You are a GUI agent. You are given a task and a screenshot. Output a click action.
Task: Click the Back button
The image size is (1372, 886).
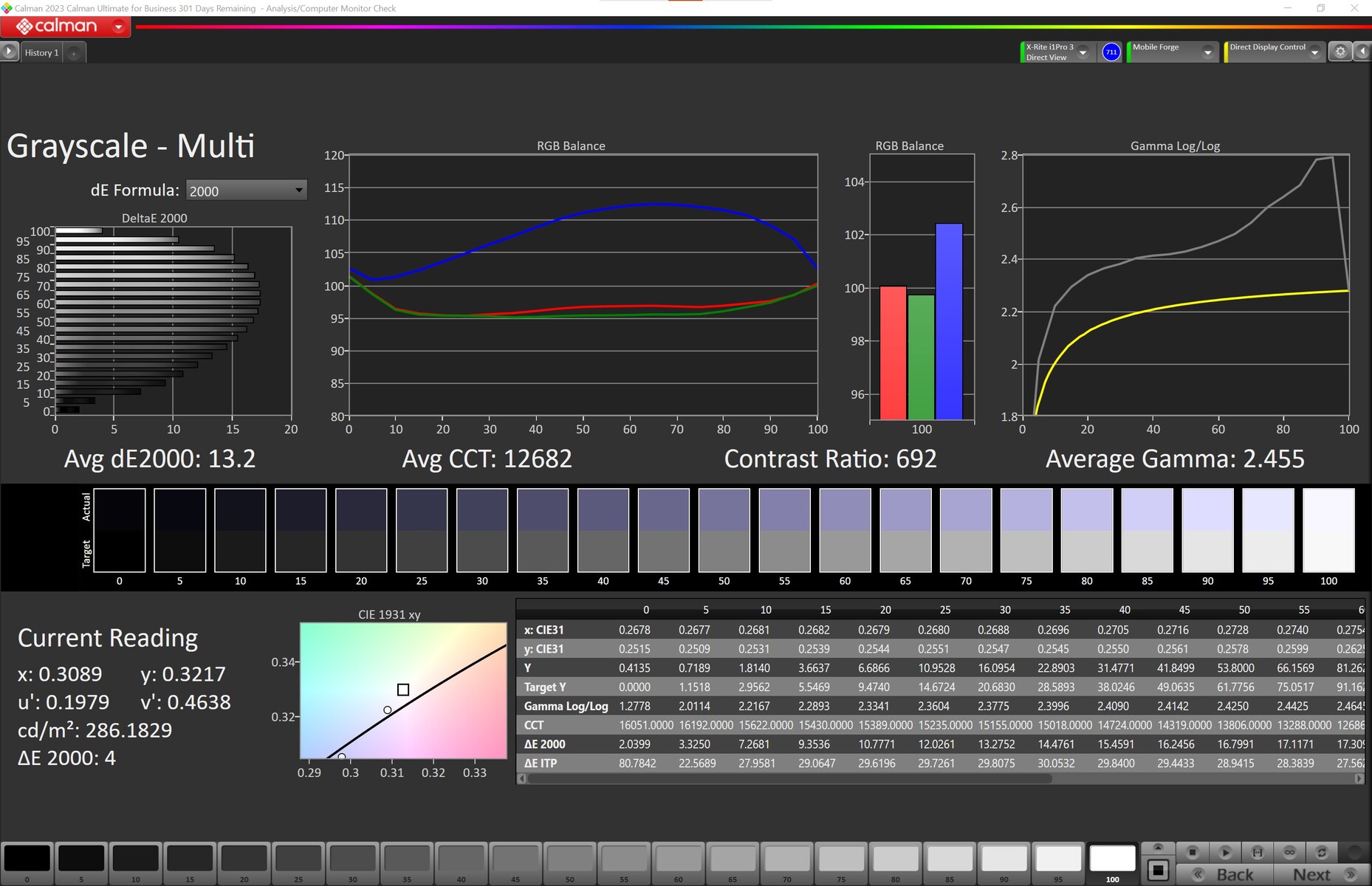(1234, 874)
